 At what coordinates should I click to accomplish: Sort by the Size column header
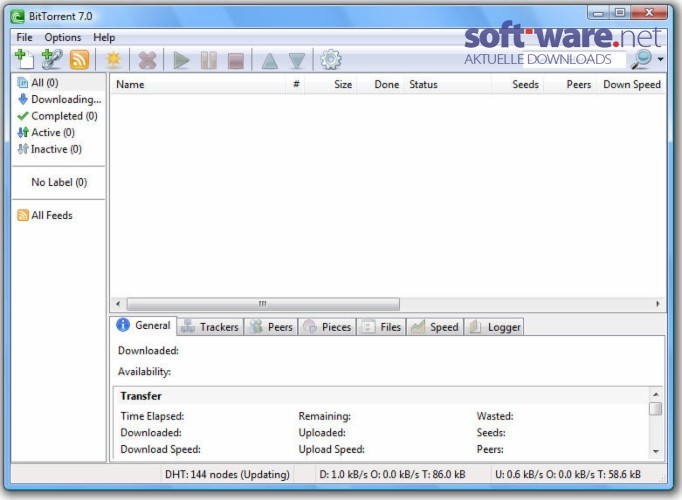point(331,84)
